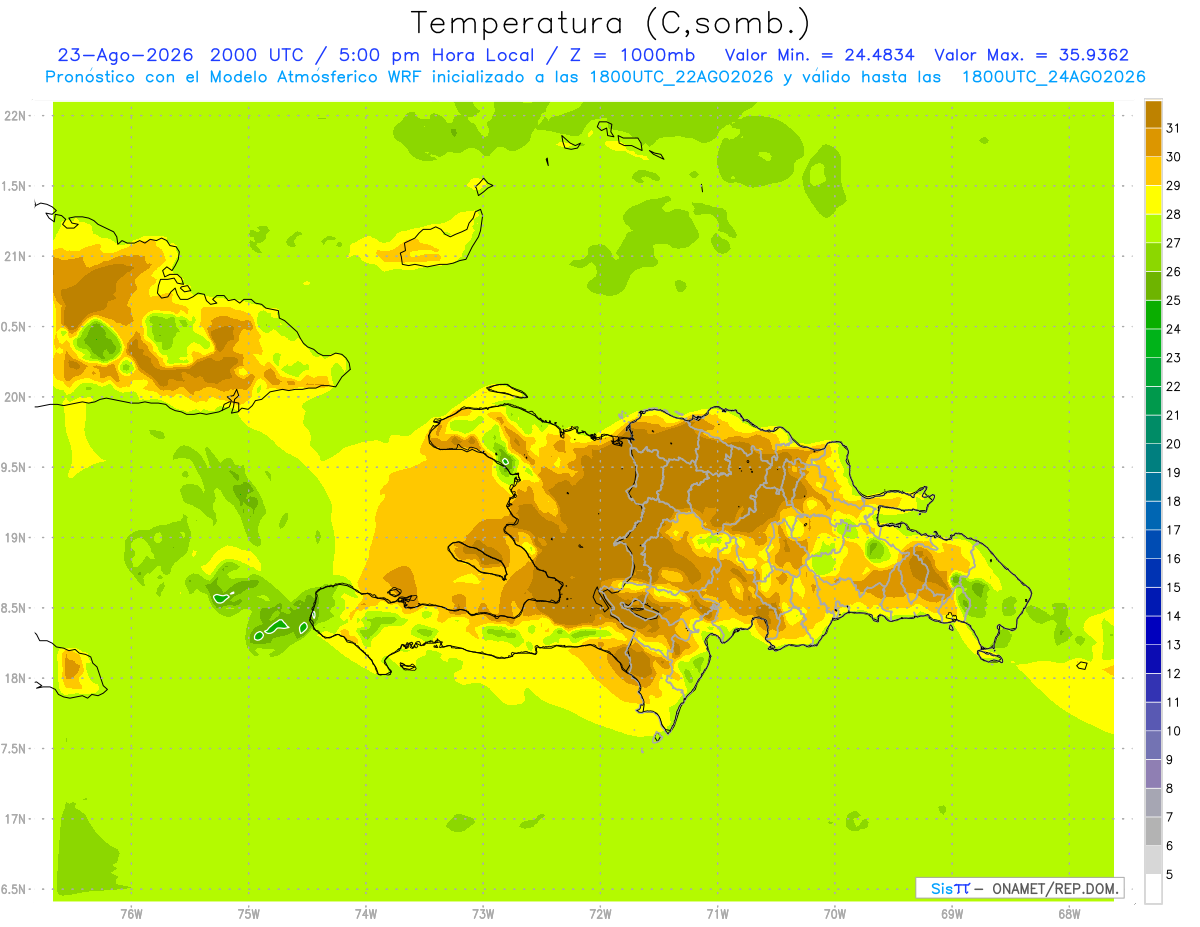
Task: Click the yellow legend band between 28 and 29
Action: (x=1153, y=200)
